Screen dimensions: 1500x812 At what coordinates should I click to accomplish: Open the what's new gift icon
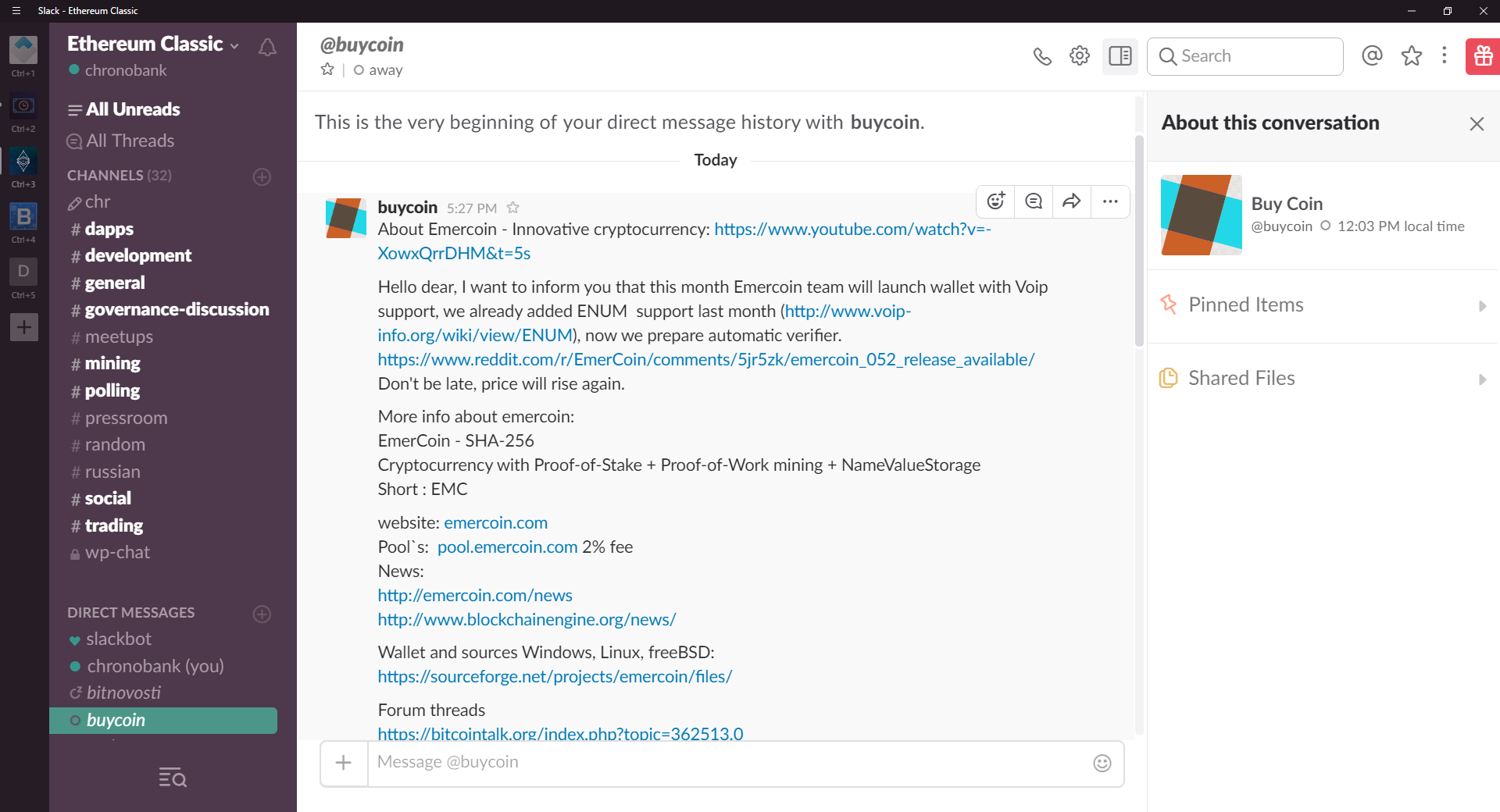point(1483,56)
